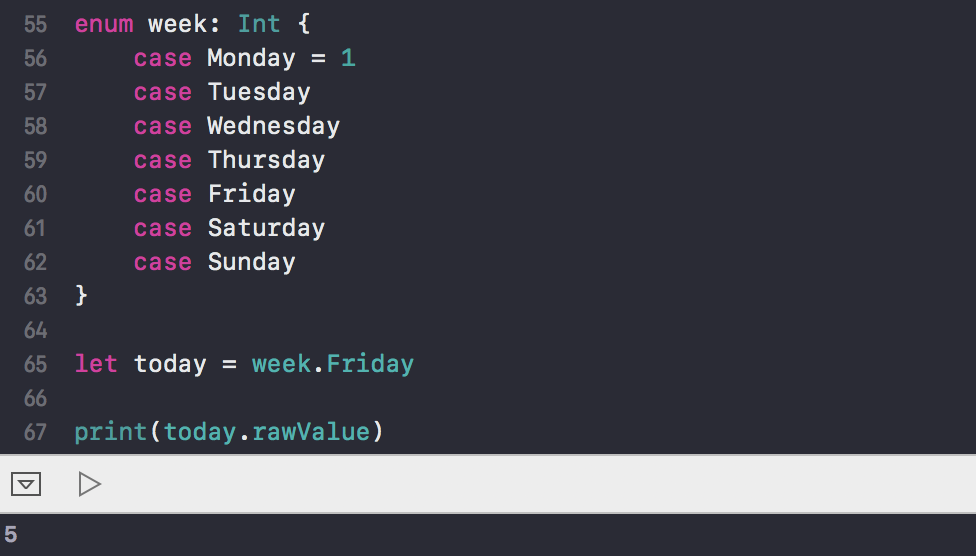Click the closing brace on line 63
This screenshot has width=976, height=556.
[x=81, y=296]
